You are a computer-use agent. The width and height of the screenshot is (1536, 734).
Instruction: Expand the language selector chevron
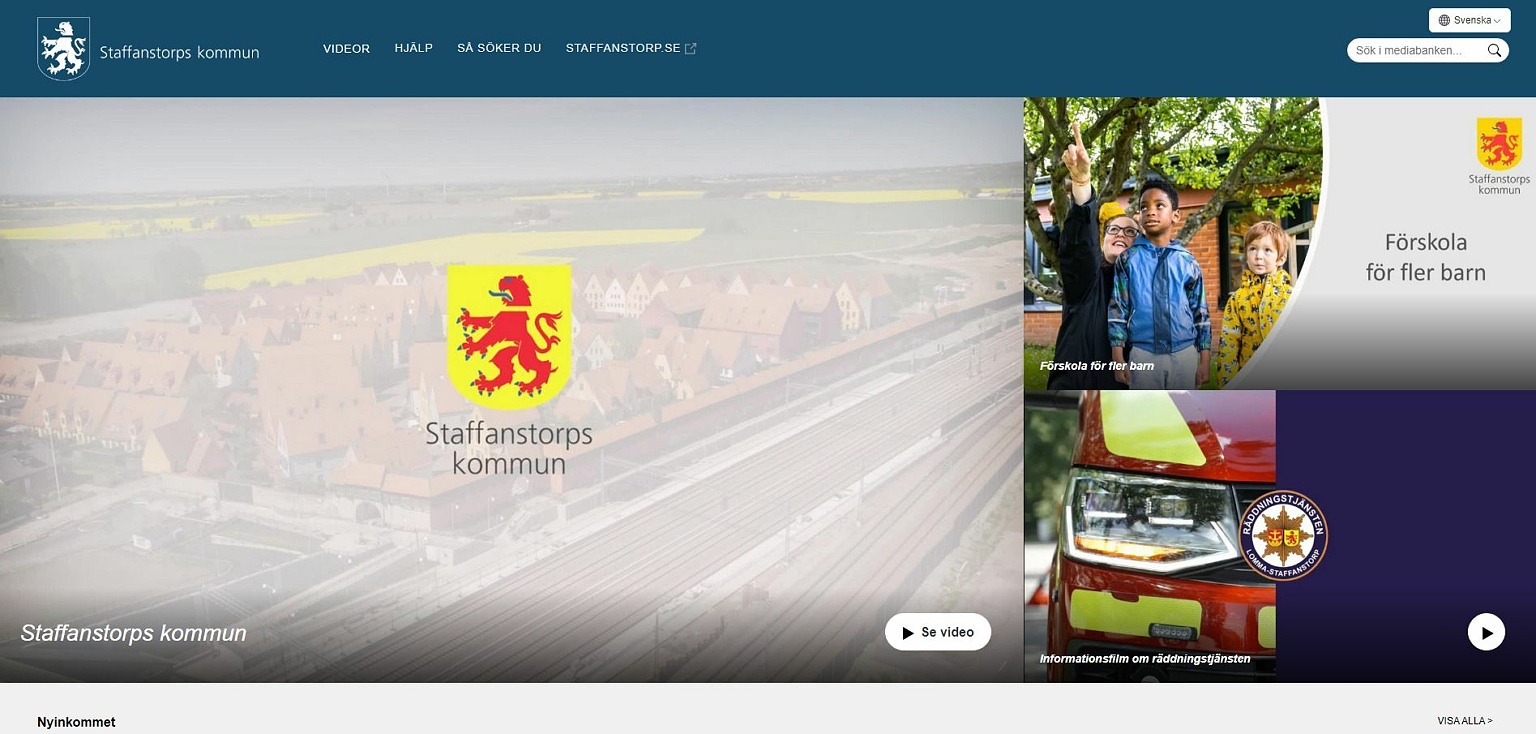(1495, 20)
